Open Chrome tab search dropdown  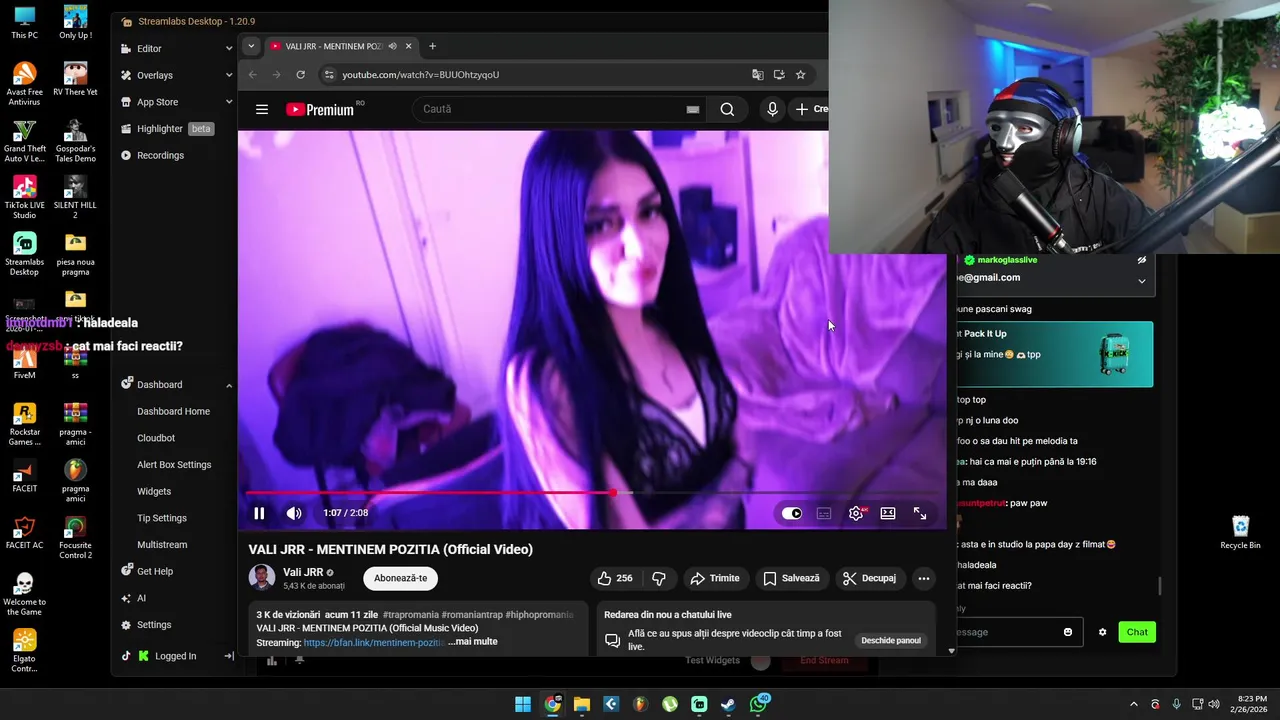(251, 46)
